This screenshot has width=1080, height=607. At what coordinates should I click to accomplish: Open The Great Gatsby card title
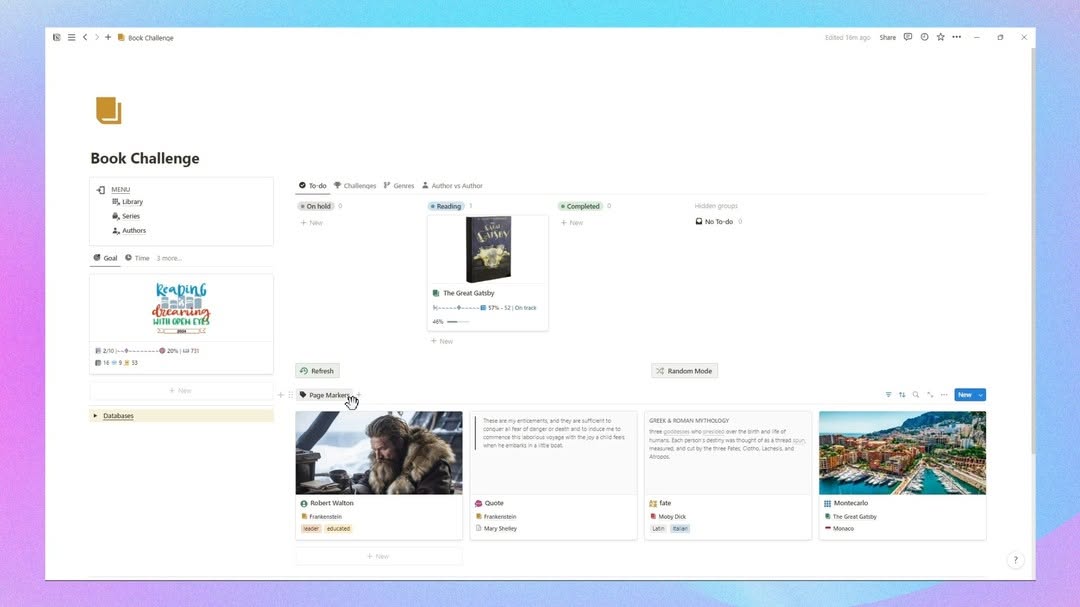click(x=468, y=293)
